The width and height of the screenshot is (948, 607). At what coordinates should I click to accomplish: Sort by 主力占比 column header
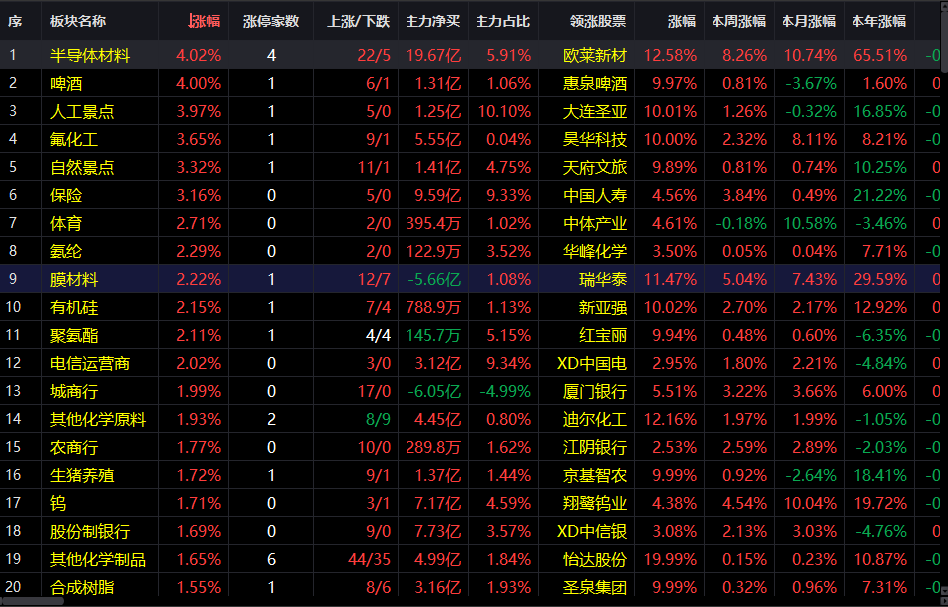pos(503,21)
